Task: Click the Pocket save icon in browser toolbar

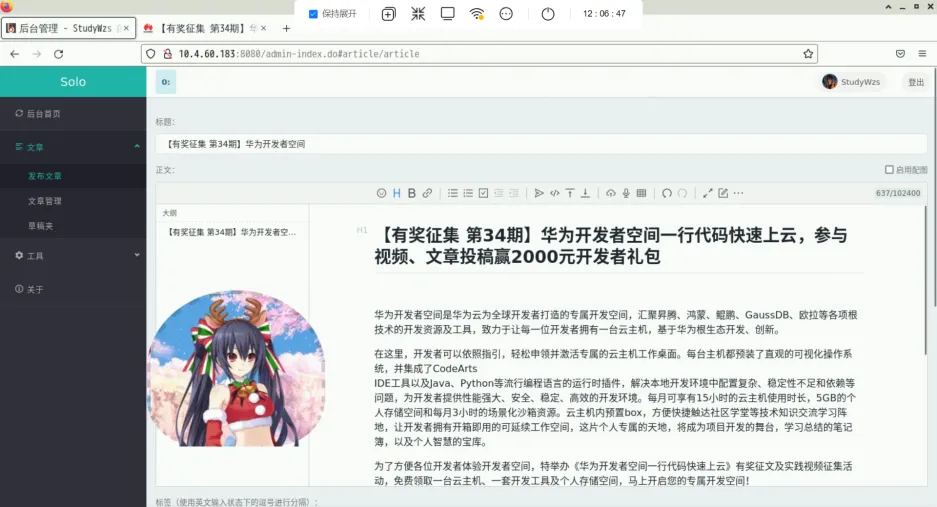Action: pyautogui.click(x=901, y=54)
